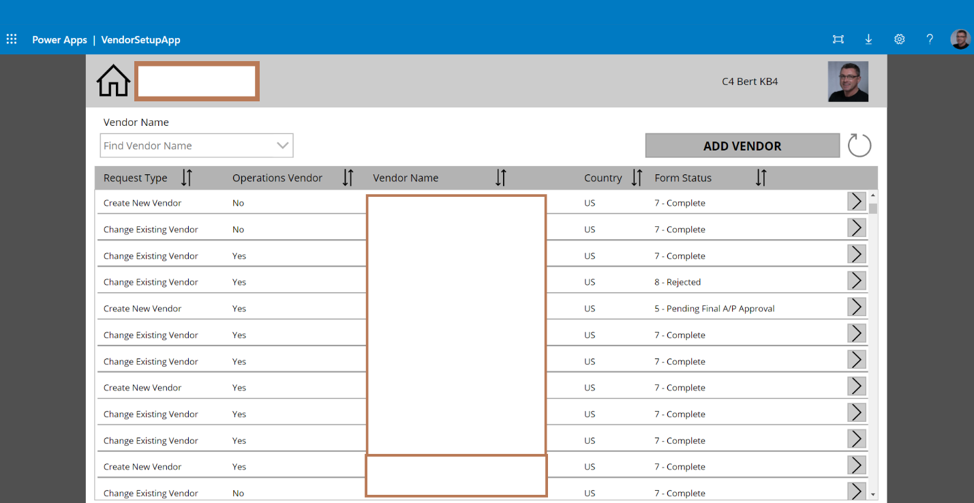Viewport: 974px width, 503px height.
Task: Sort by Operations Vendor column
Action: pos(347,178)
